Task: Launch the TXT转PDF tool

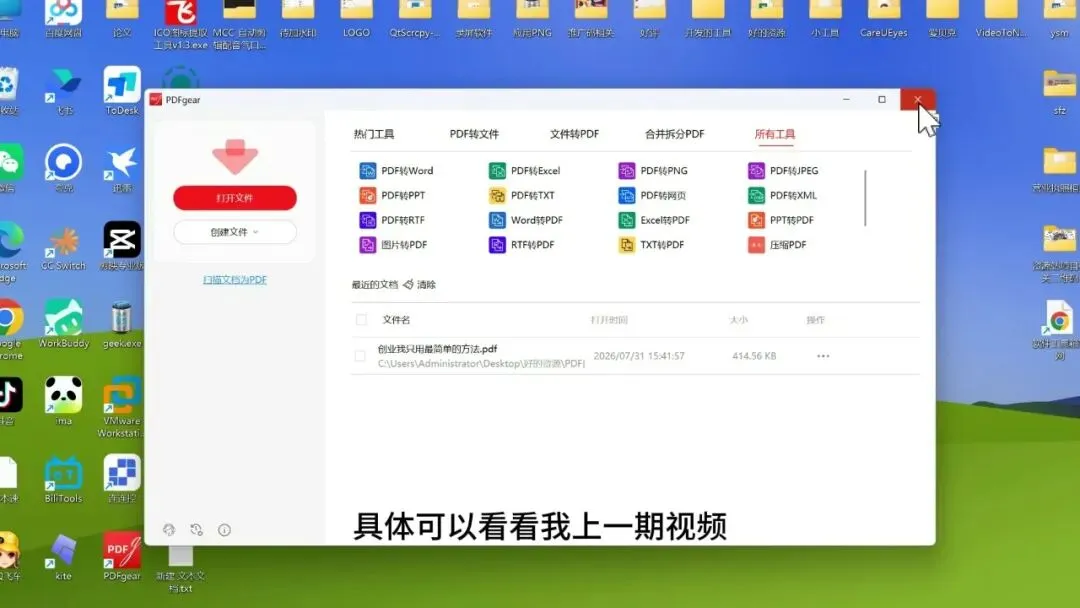Action: point(651,245)
